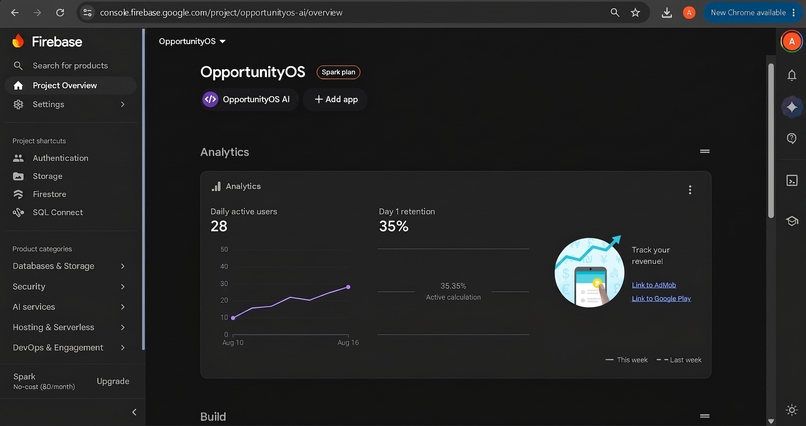Click the Firestore waves icon
The height and width of the screenshot is (426, 806).
coord(18,194)
